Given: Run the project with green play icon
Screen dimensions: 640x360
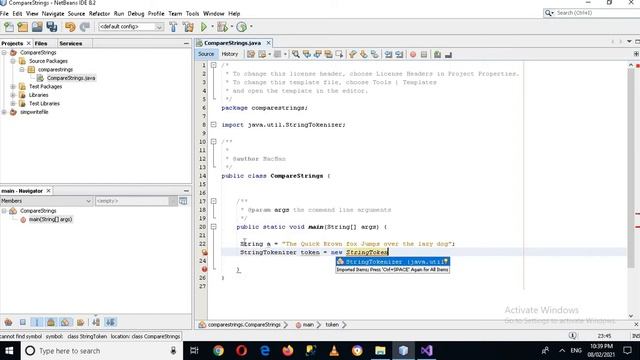Looking at the screenshot, I should click(204, 27).
